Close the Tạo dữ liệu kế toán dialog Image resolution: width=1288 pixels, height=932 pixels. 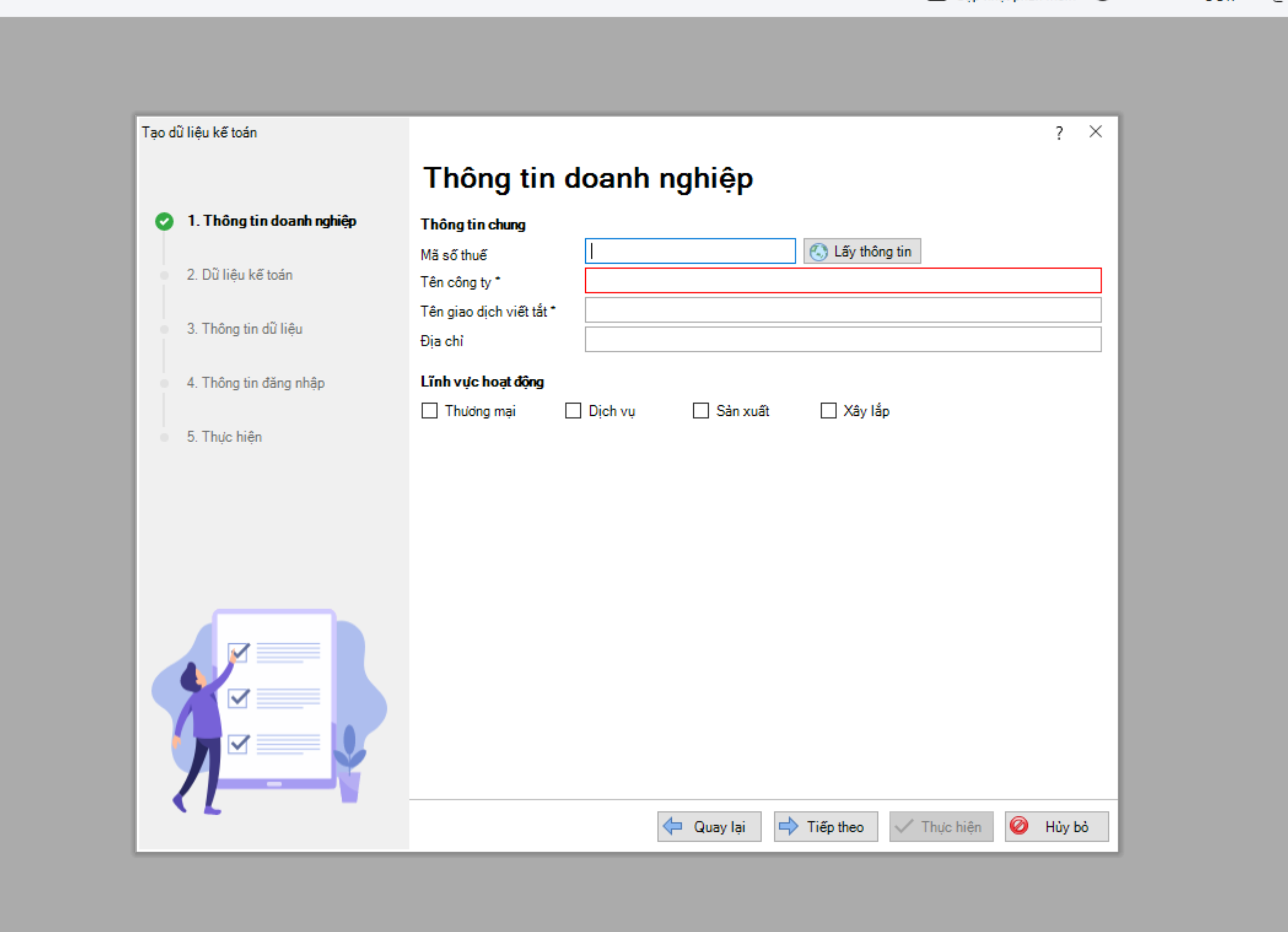pyautogui.click(x=1096, y=132)
